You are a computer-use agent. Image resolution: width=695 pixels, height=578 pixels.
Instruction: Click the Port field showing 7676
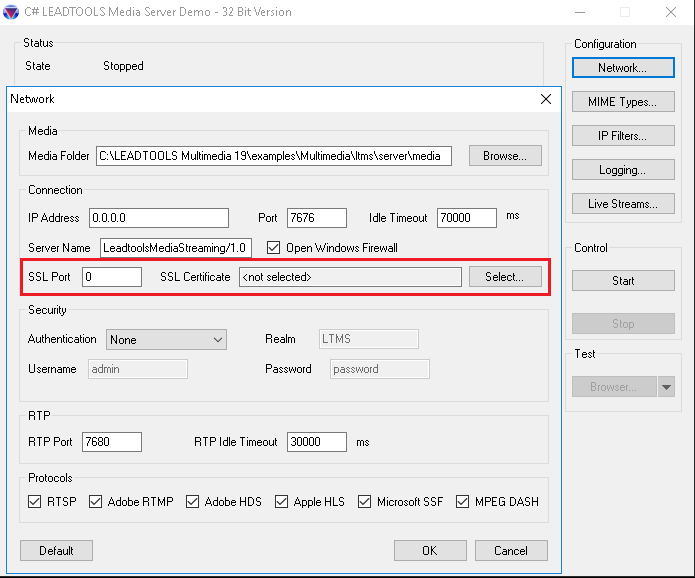[x=316, y=218]
